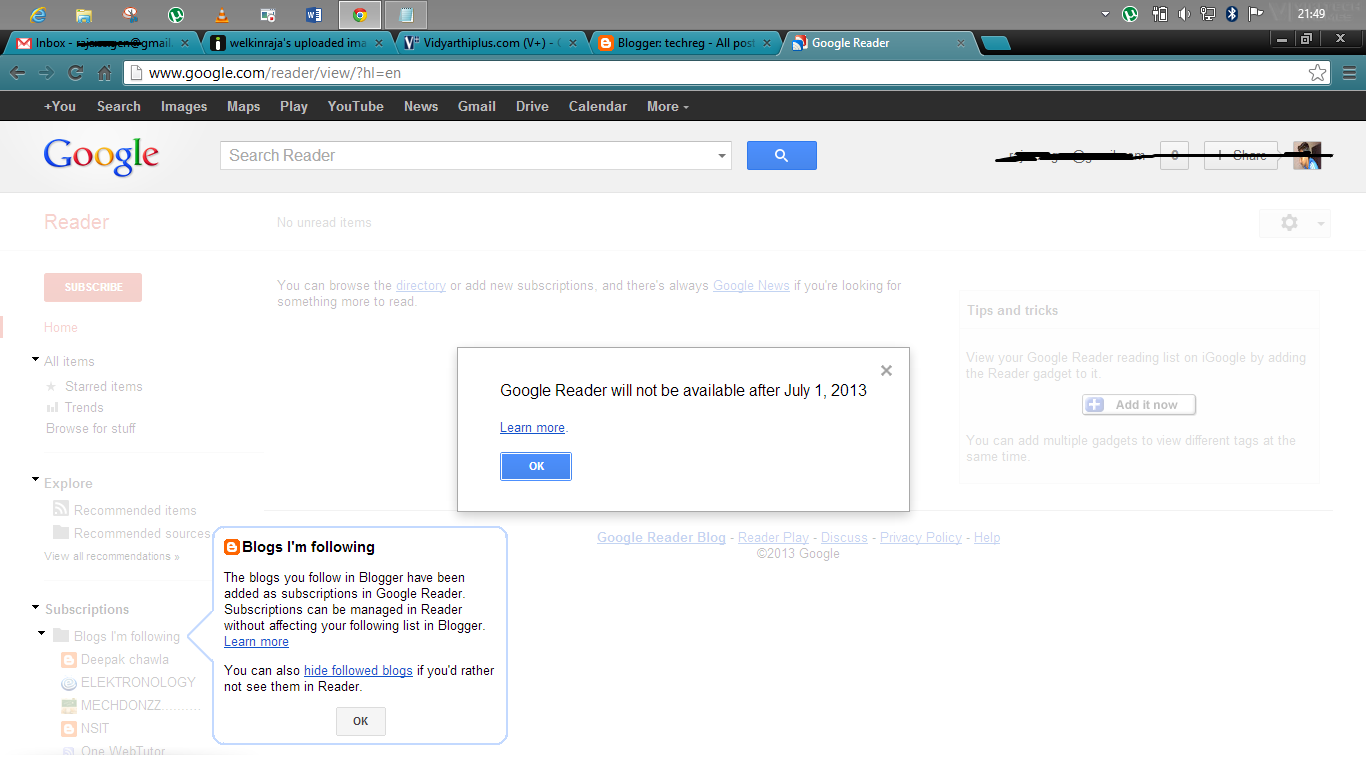Open Gmail in Google bar
The height and width of the screenshot is (768, 1366).
477,106
